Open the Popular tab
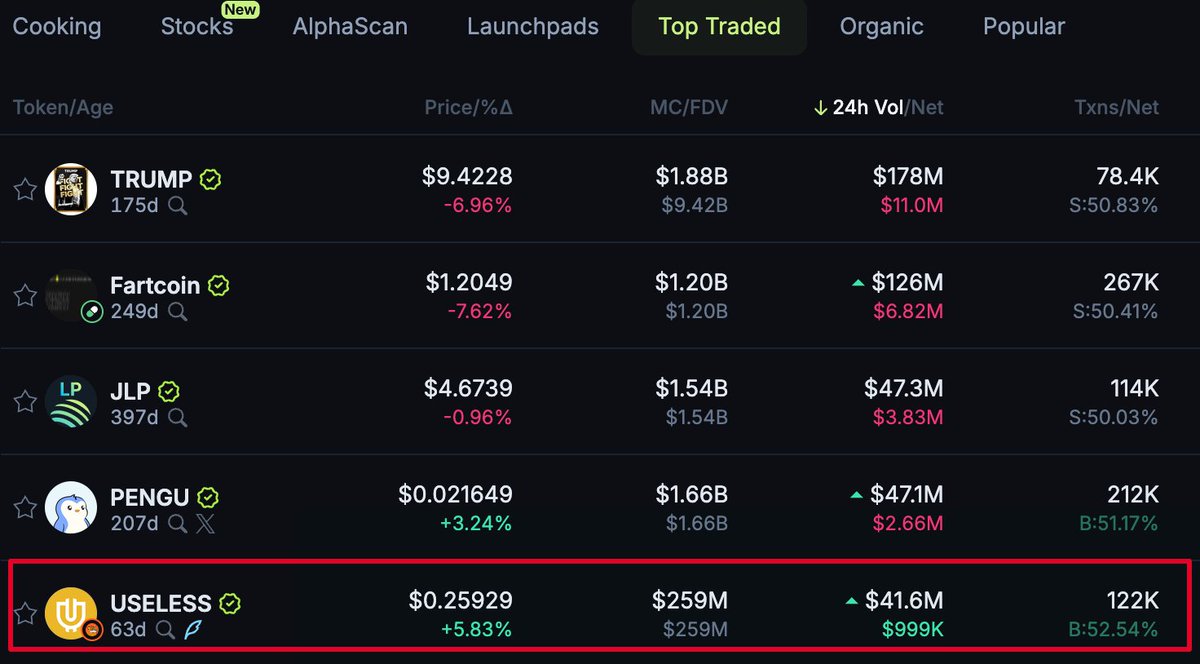Screen dimensions: 1200x664 coord(1024,26)
